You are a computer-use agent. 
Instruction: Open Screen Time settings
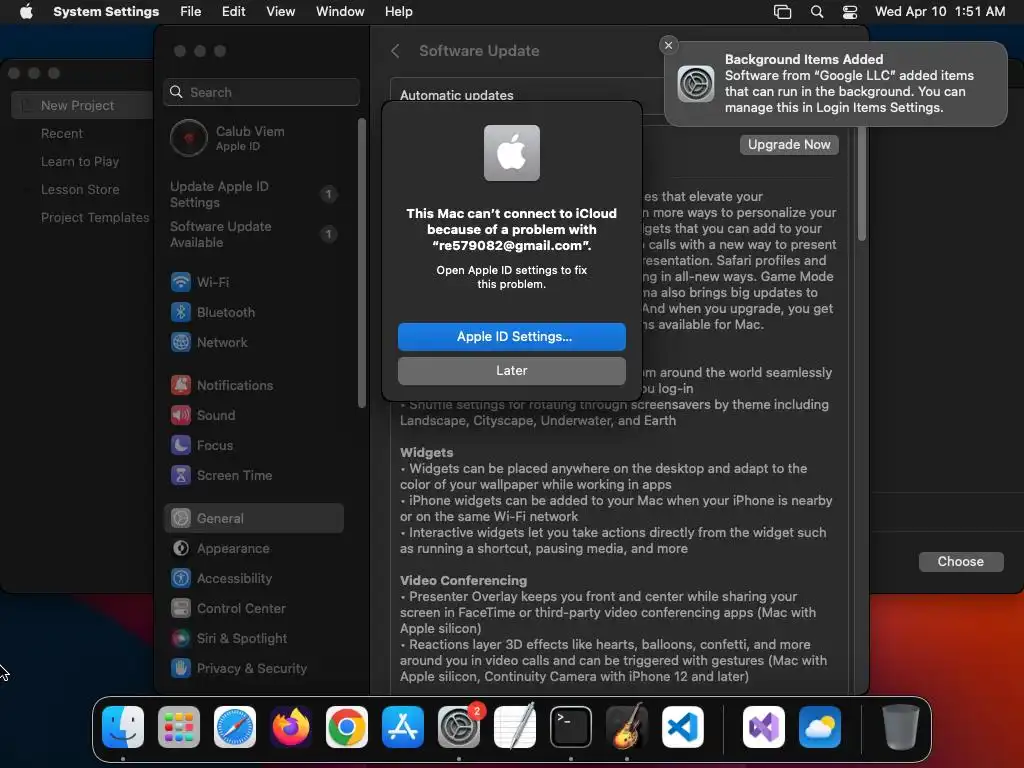pos(253,475)
